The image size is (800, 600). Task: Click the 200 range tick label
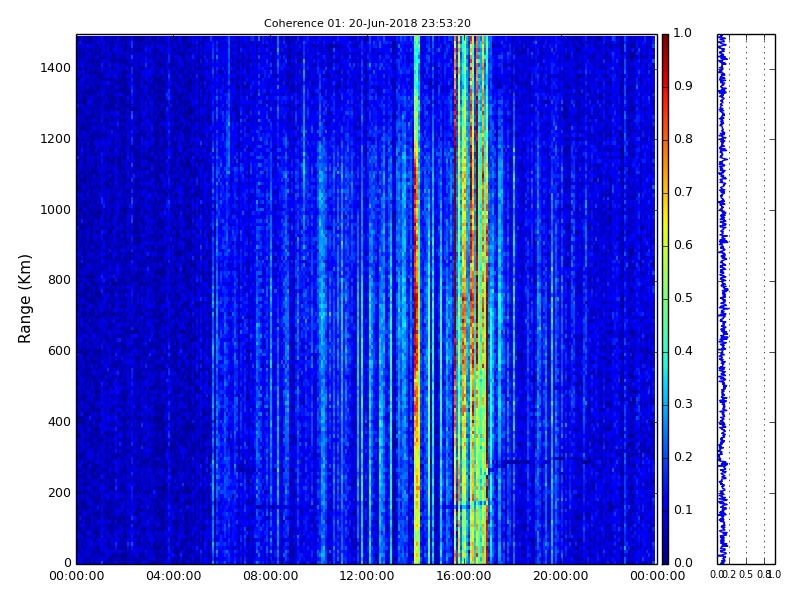tap(59, 493)
